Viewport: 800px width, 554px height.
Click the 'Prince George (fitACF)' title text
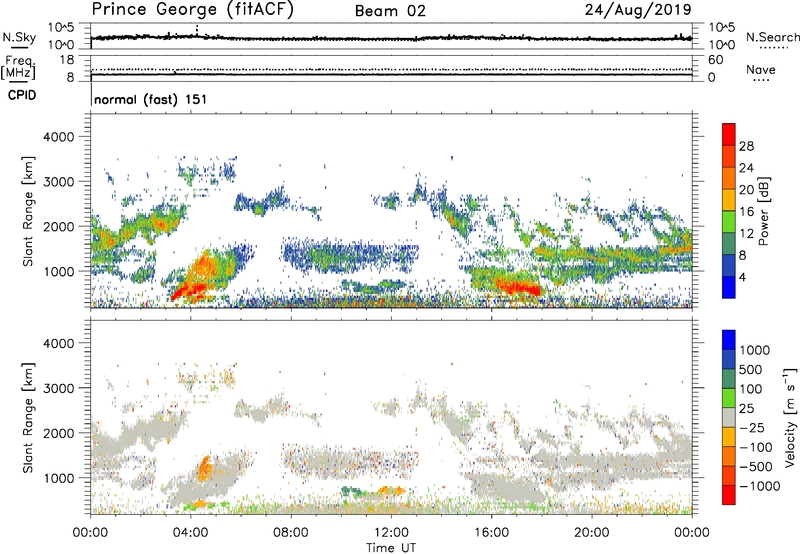(x=193, y=10)
